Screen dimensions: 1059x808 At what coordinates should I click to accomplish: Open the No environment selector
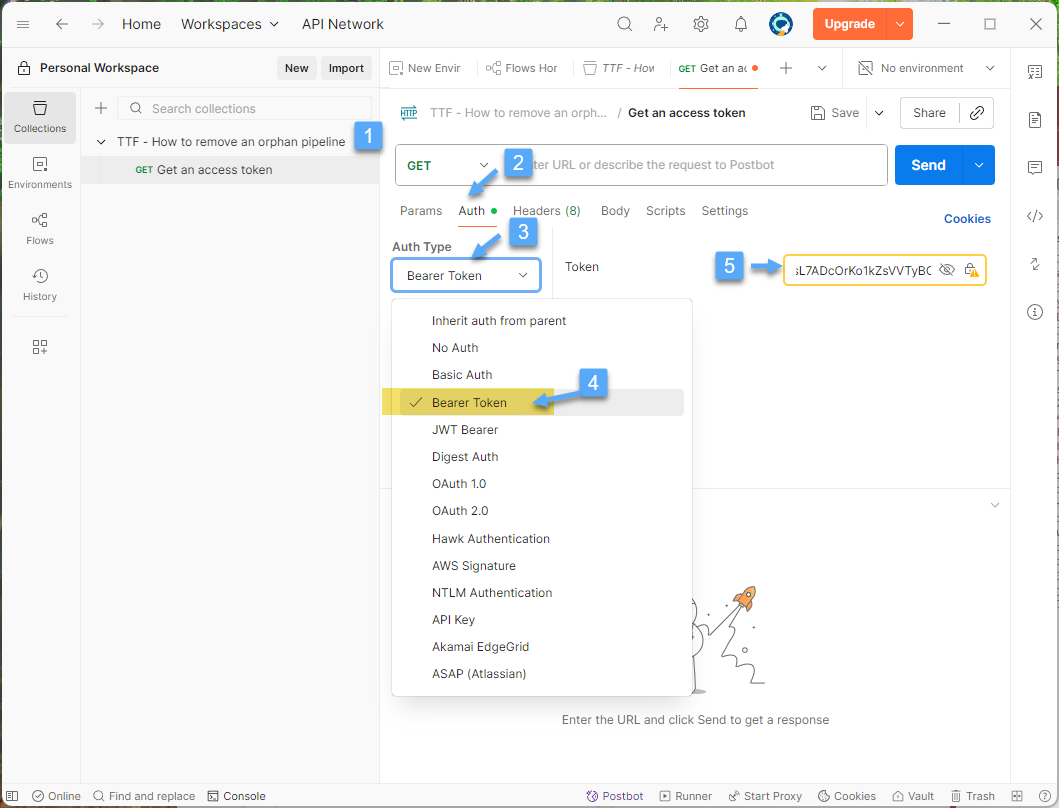coord(927,68)
